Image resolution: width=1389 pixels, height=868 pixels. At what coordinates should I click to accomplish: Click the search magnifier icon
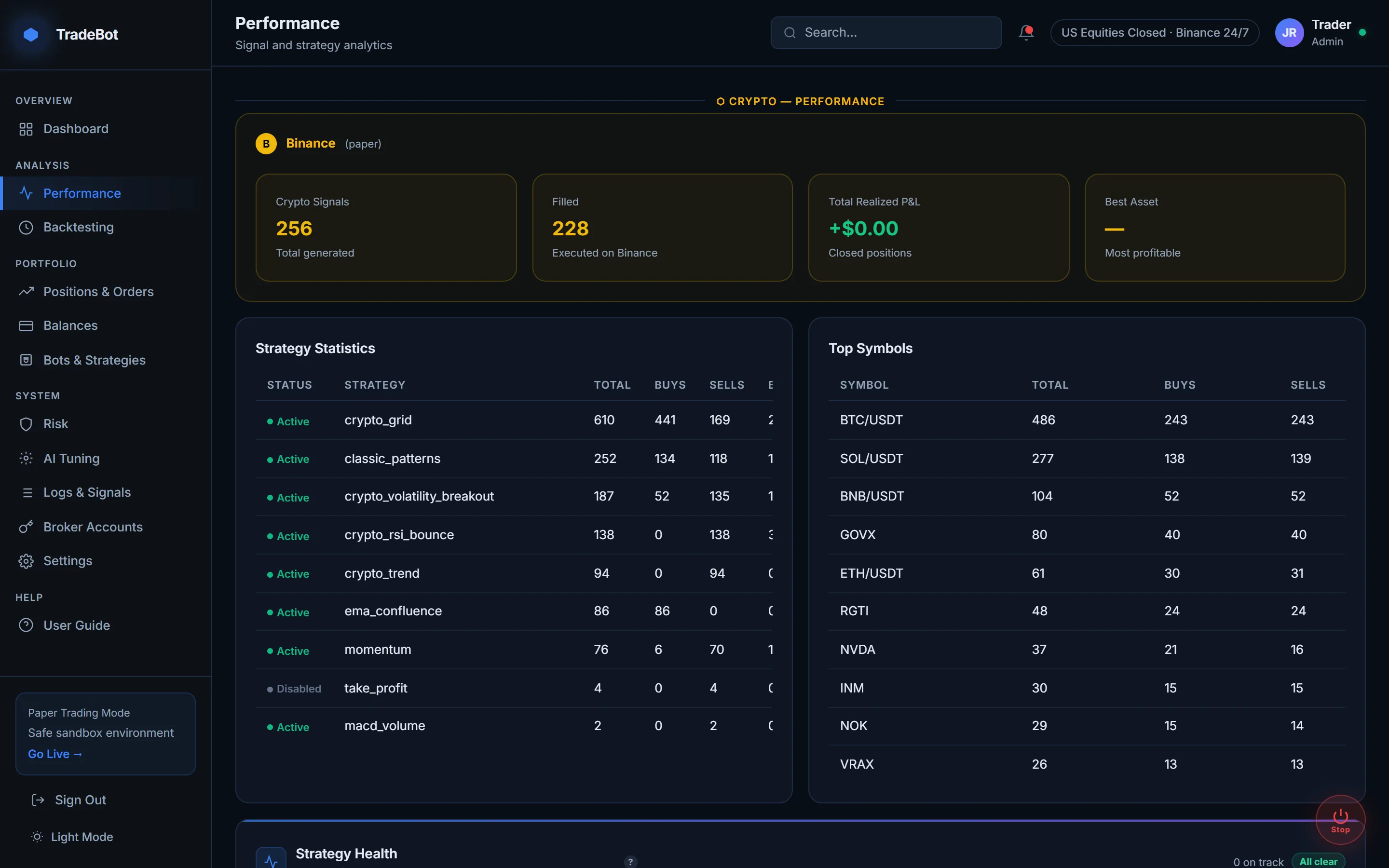click(x=790, y=33)
